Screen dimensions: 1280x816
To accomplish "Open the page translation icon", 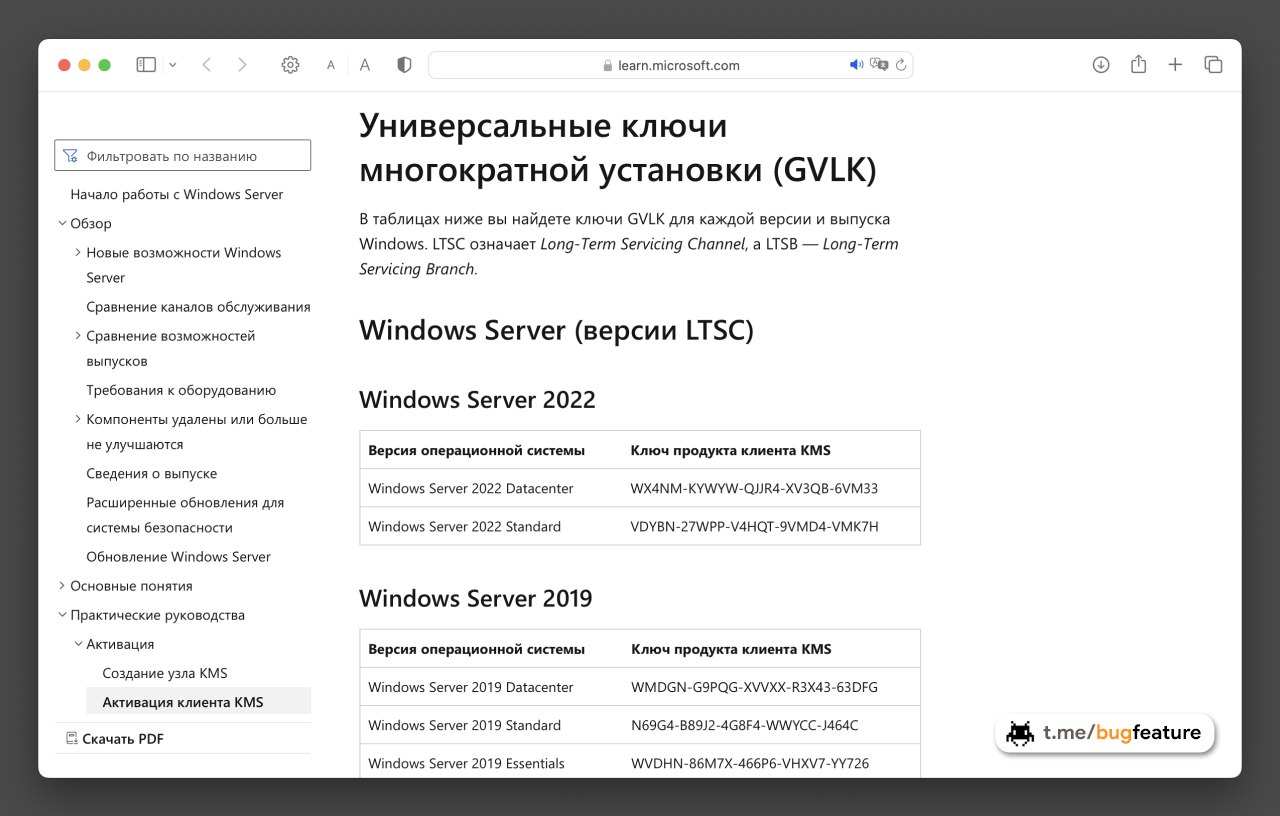I will click(879, 65).
